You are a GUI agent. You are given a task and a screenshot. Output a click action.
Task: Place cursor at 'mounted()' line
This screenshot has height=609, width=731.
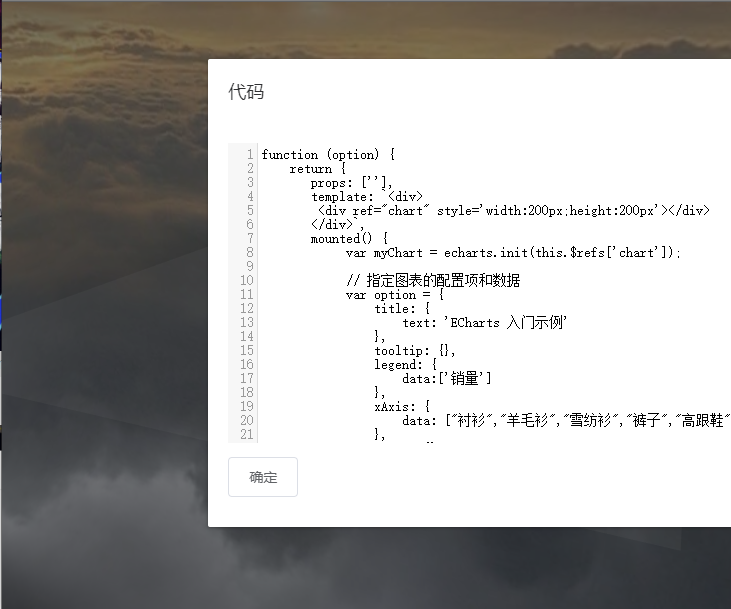click(x=349, y=239)
